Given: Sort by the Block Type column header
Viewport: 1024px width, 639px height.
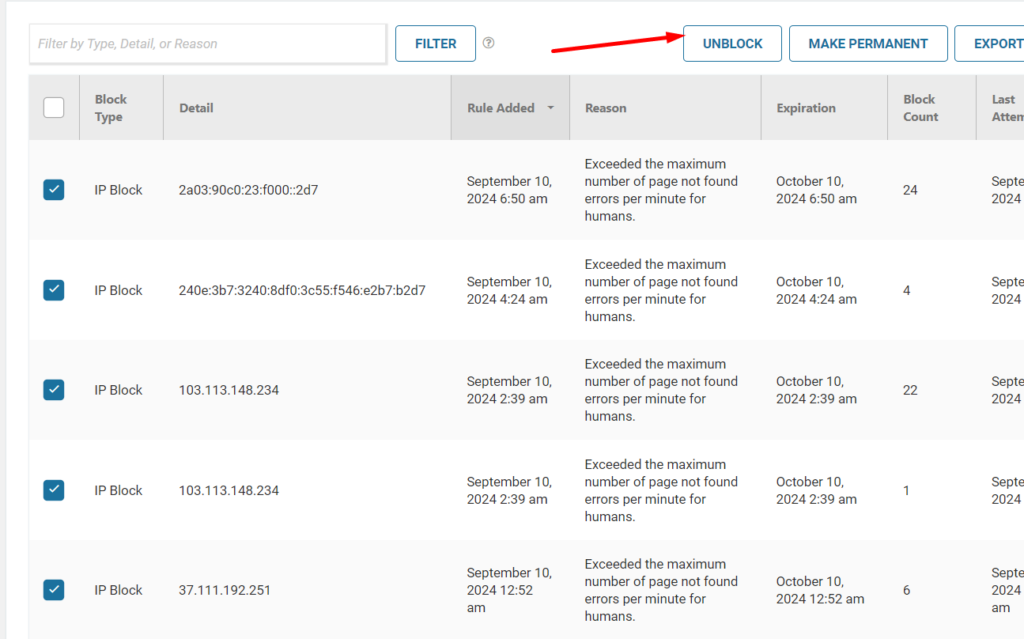Looking at the screenshot, I should (110, 107).
